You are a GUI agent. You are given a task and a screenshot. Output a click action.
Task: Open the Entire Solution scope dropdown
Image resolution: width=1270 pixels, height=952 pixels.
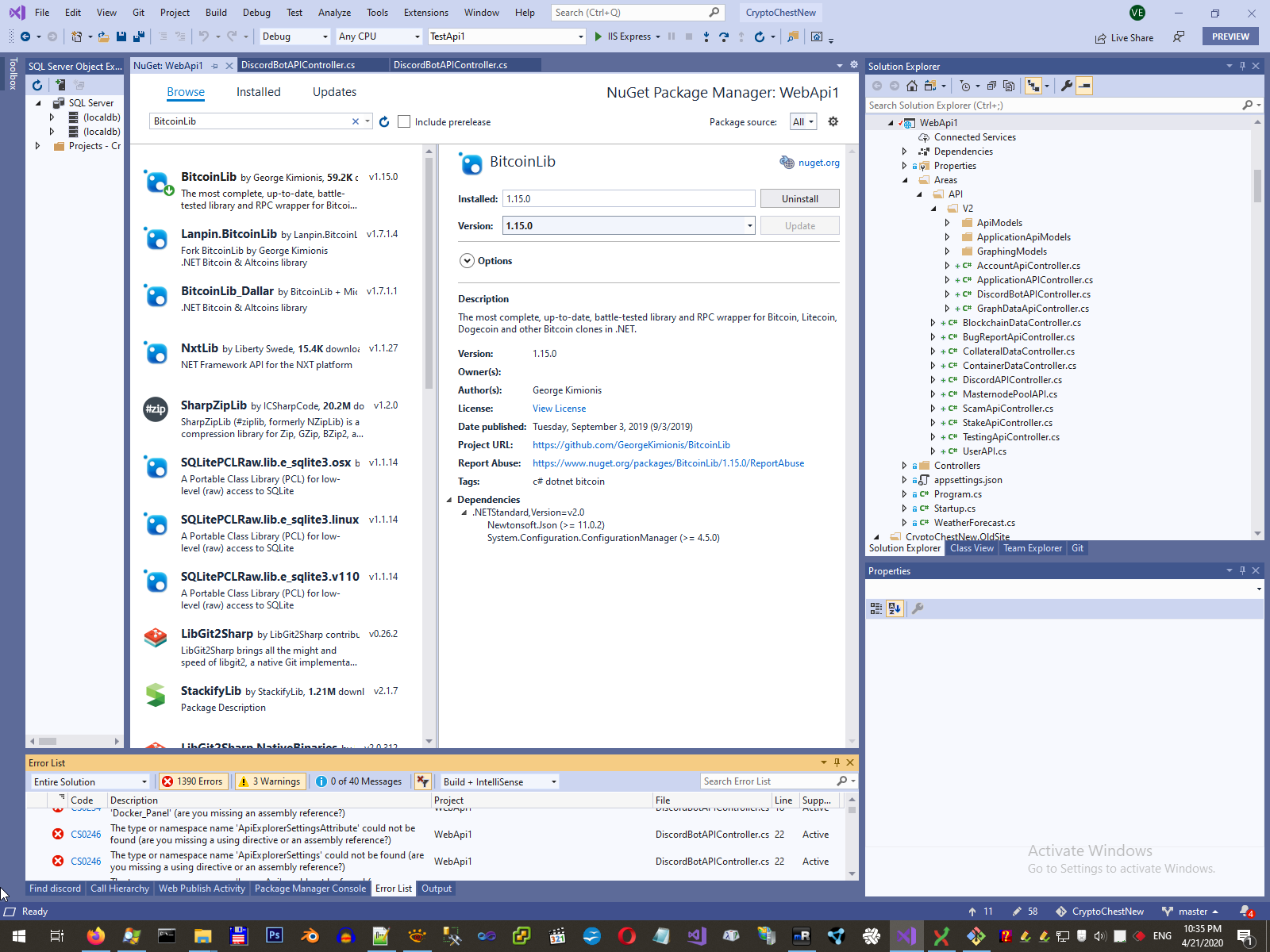point(90,781)
